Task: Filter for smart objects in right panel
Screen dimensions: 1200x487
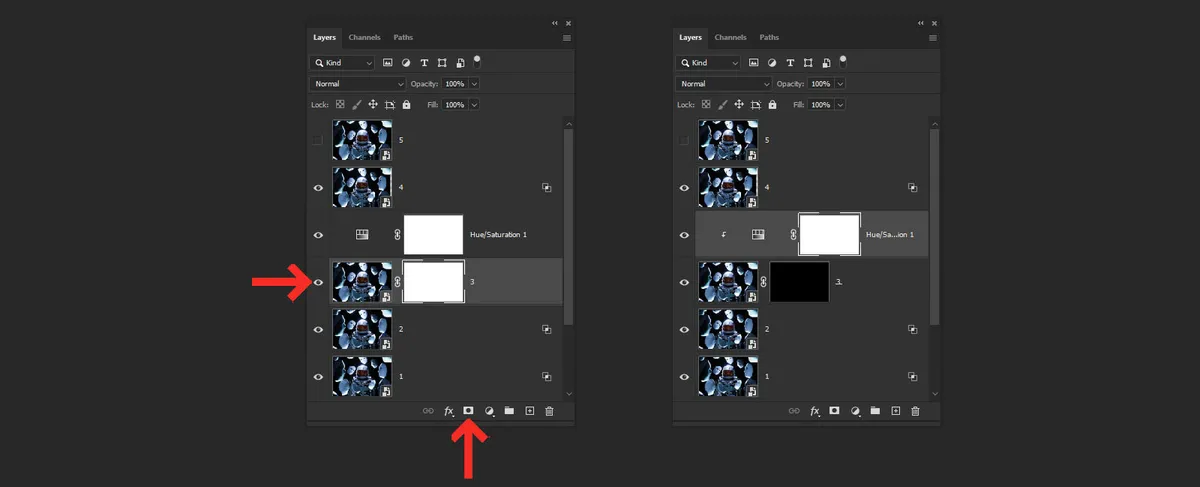Action: coord(826,63)
